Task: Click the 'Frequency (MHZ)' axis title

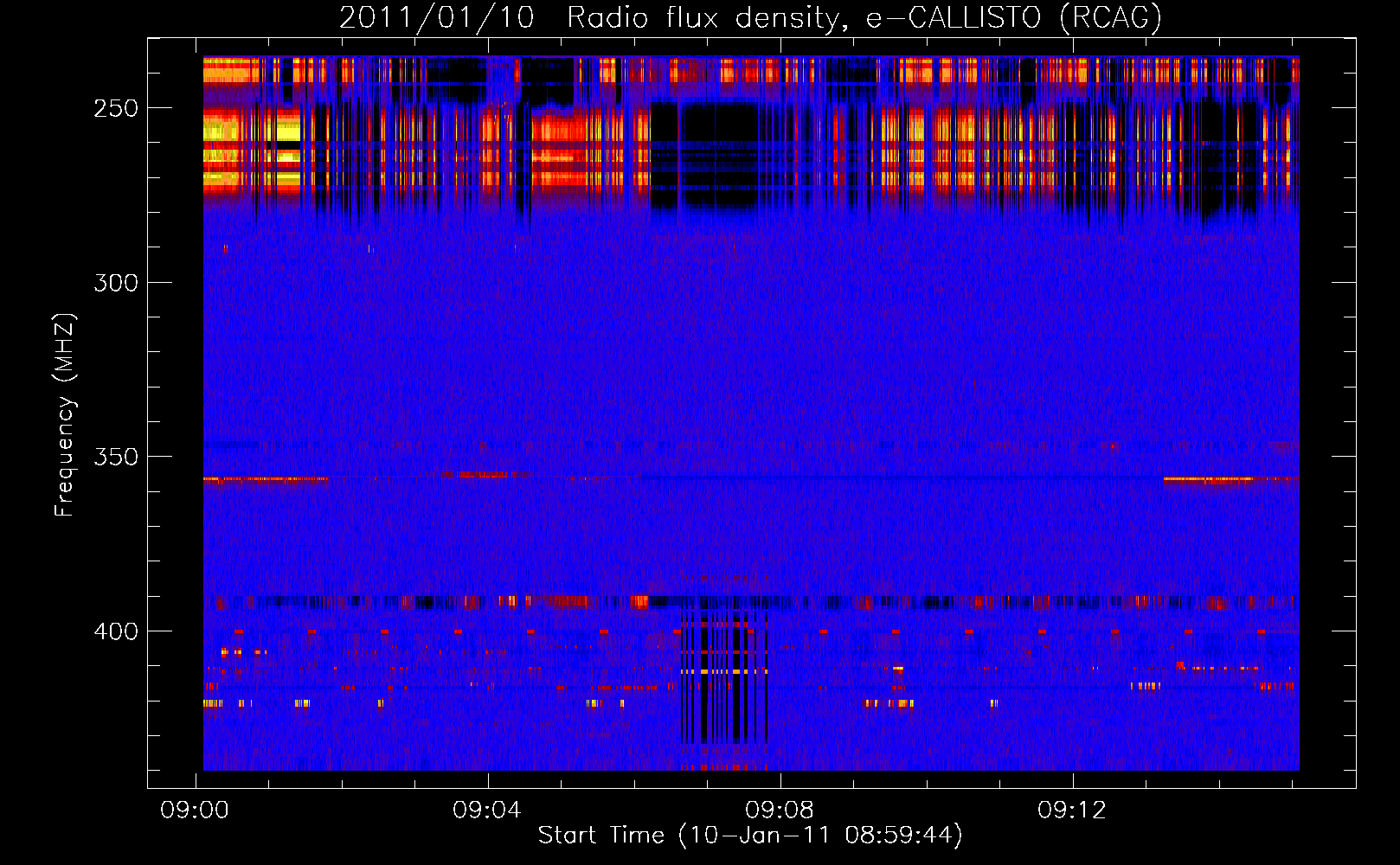Action: pyautogui.click(x=65, y=414)
